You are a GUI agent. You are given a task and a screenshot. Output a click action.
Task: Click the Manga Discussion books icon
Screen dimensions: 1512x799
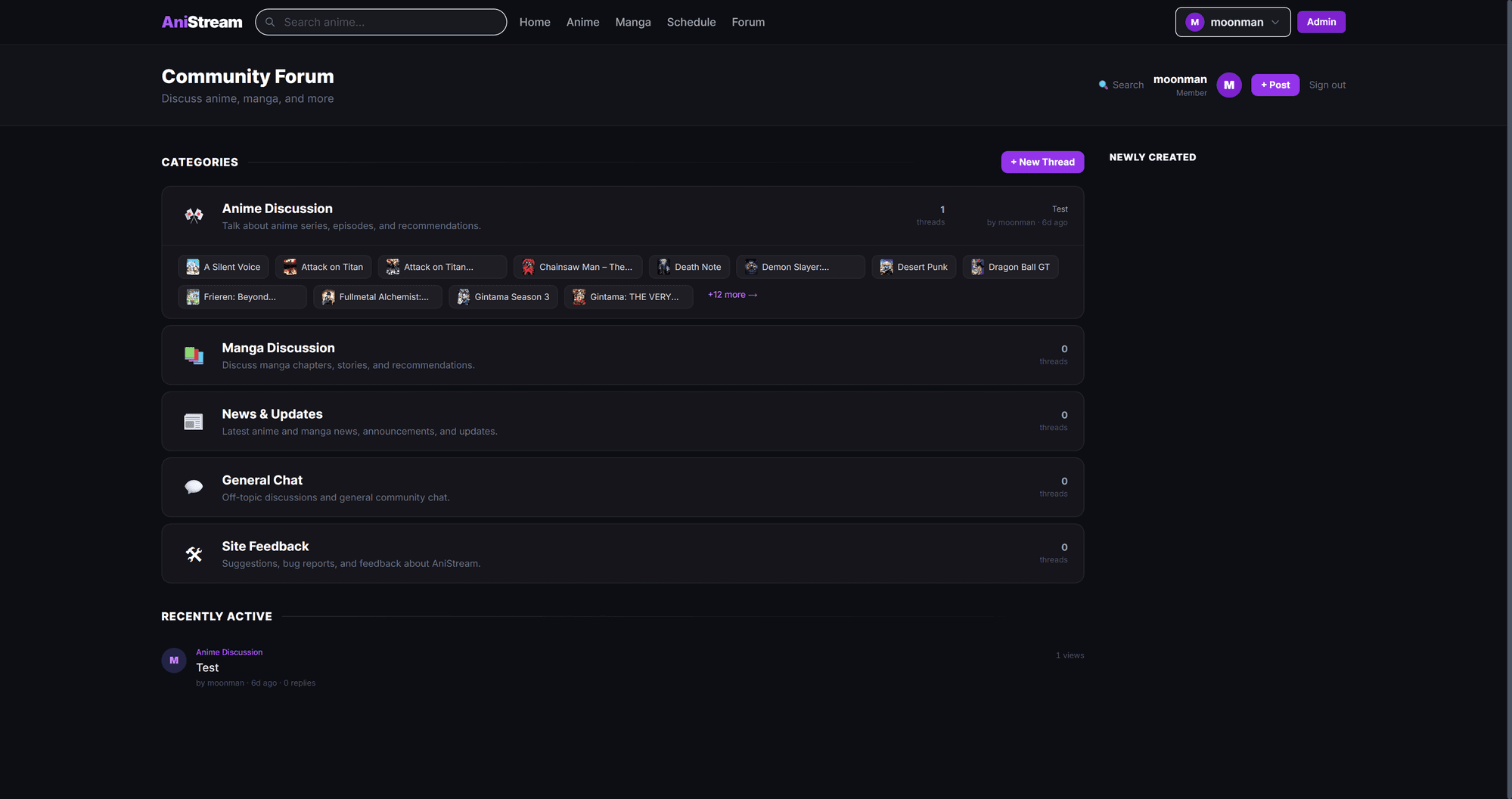pos(194,355)
